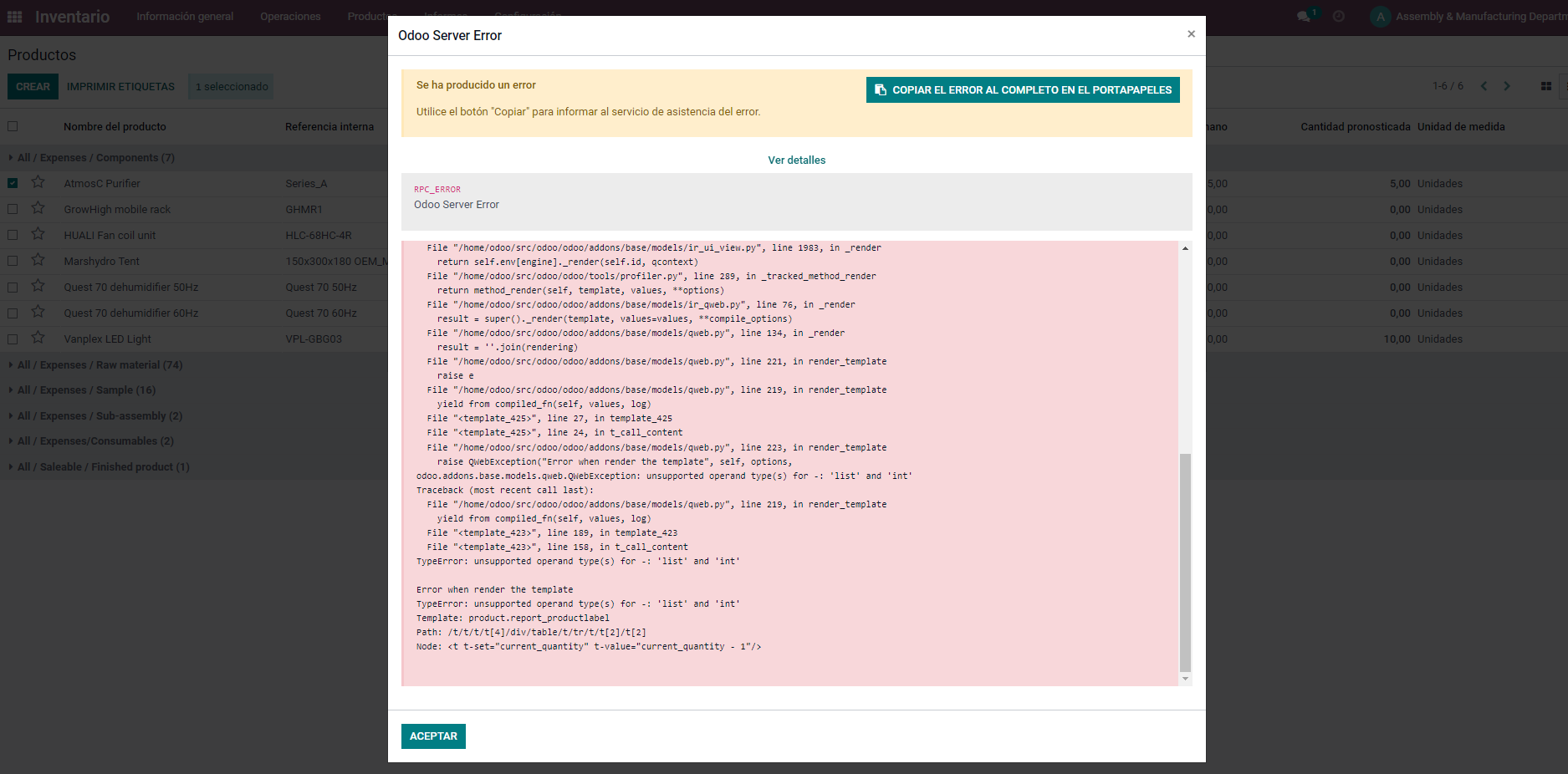Screen dimensions: 1568x774
Task: Star the AtmosC Purifier product
Action: pyautogui.click(x=38, y=182)
